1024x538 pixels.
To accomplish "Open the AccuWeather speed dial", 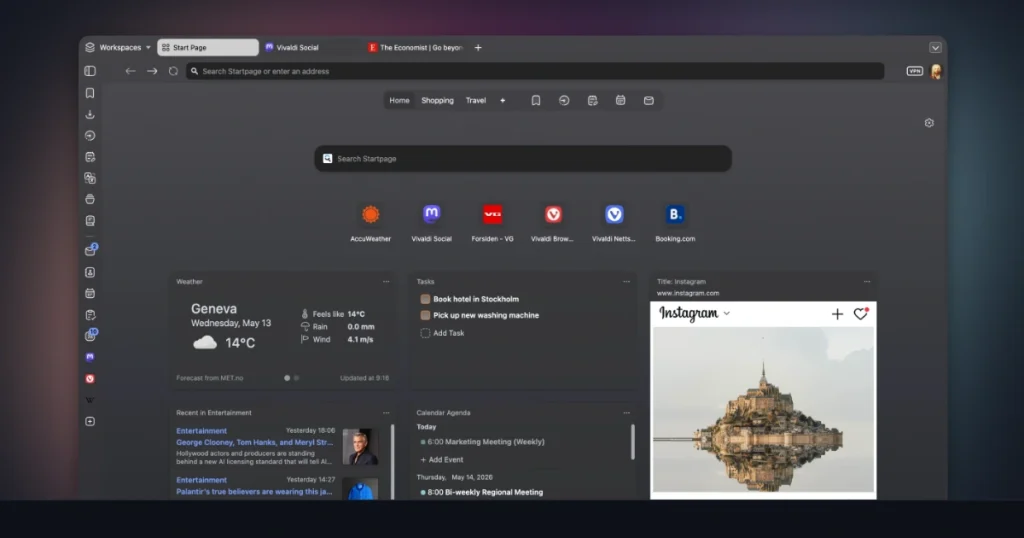I will click(x=370, y=223).
